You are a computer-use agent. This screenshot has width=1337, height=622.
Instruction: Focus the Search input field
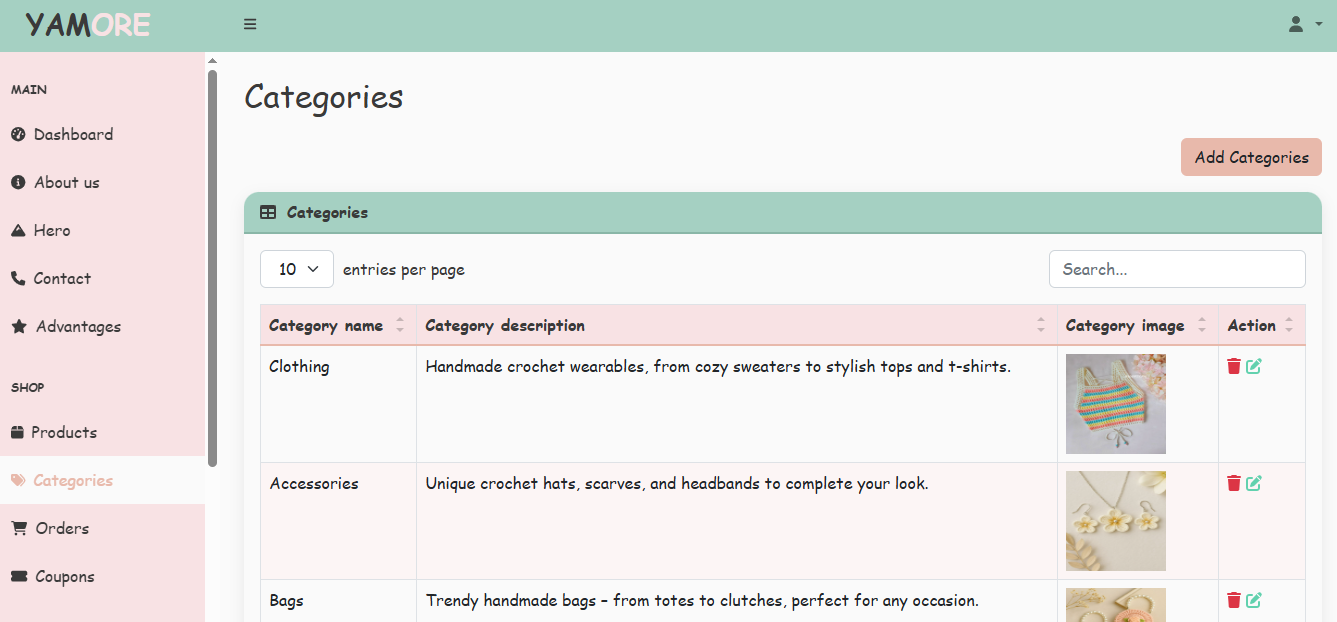[1177, 269]
